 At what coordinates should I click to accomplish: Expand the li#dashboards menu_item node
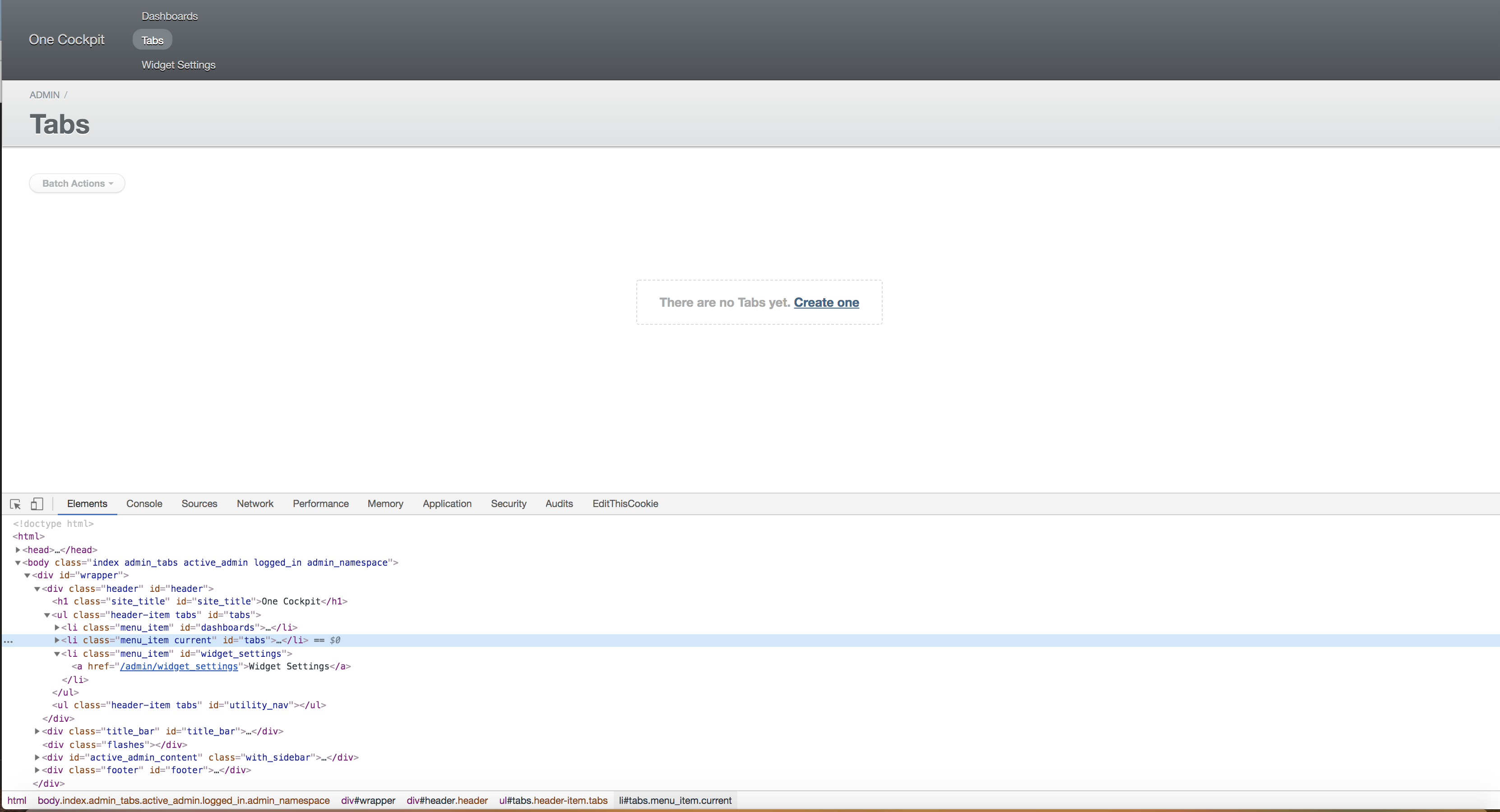click(x=56, y=627)
